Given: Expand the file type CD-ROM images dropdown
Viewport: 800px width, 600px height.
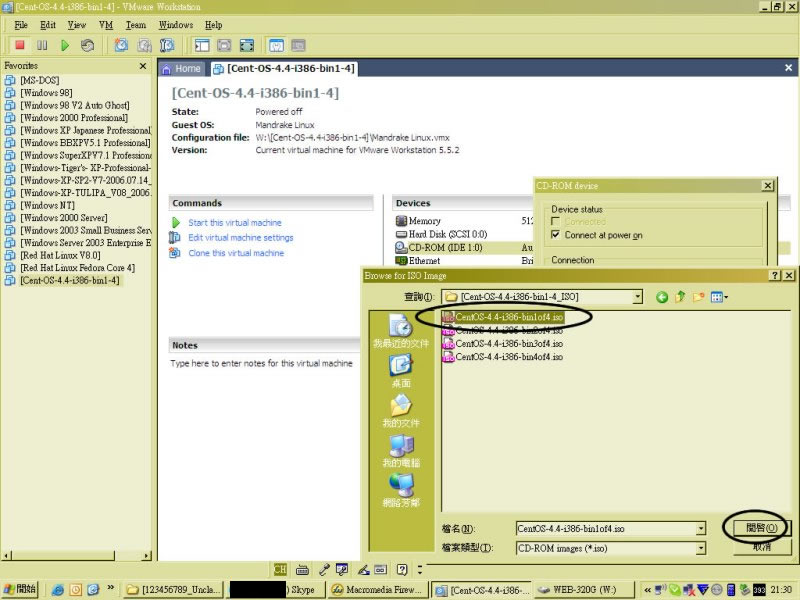Looking at the screenshot, I should pos(701,548).
